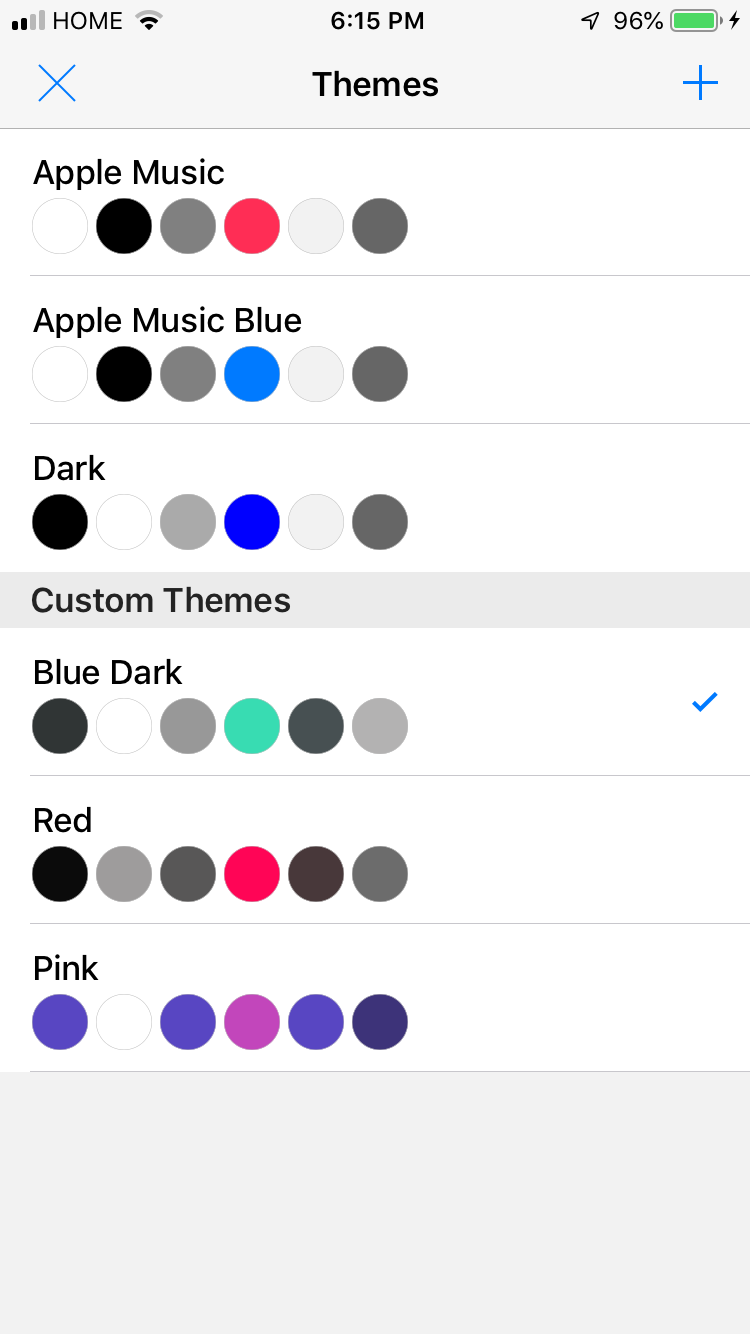Tap the red-pink swatch in Apple Music
750x1334 pixels.
(252, 226)
